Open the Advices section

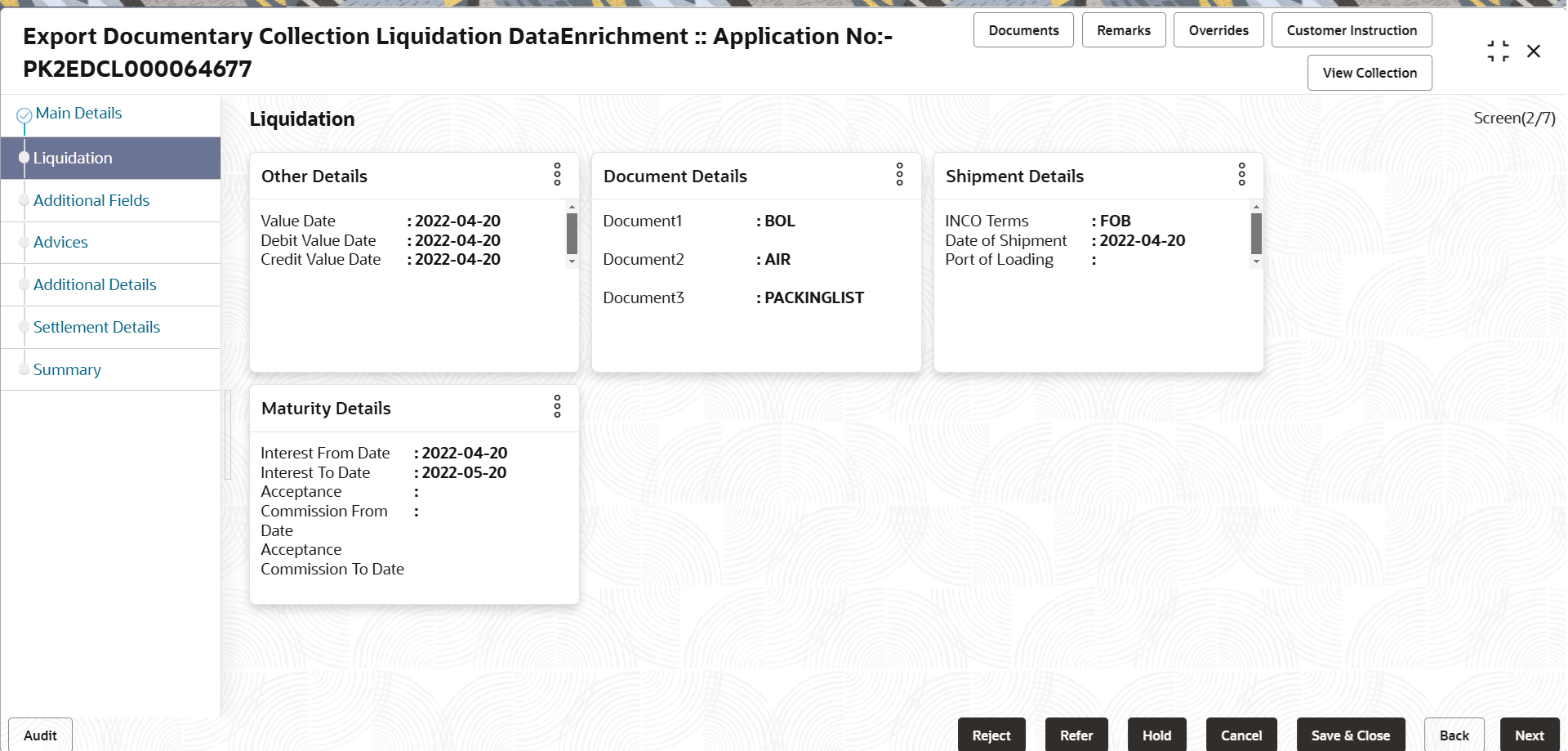60,242
